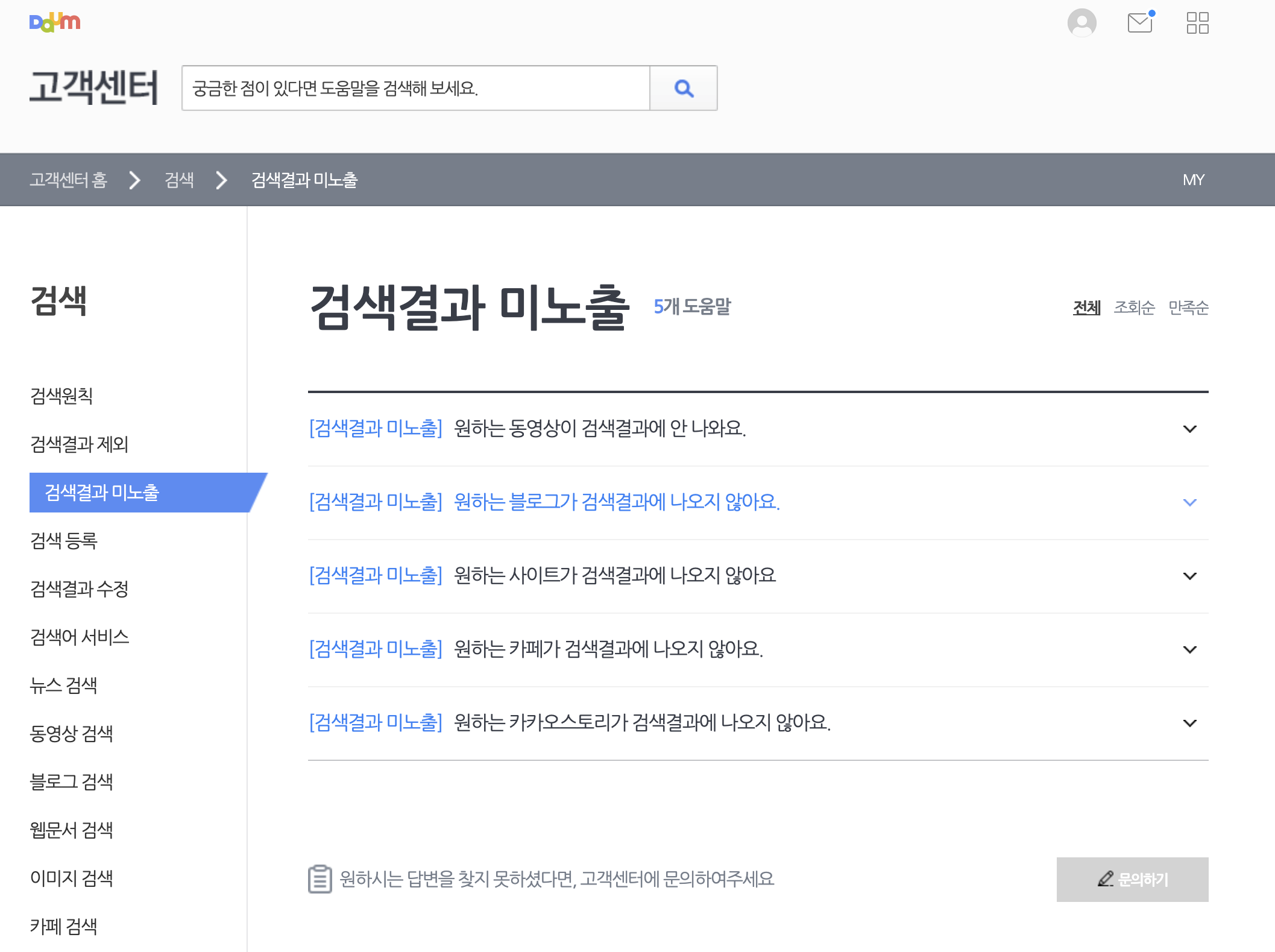
Task: Expand the 카페 help question chevron
Action: [1189, 649]
